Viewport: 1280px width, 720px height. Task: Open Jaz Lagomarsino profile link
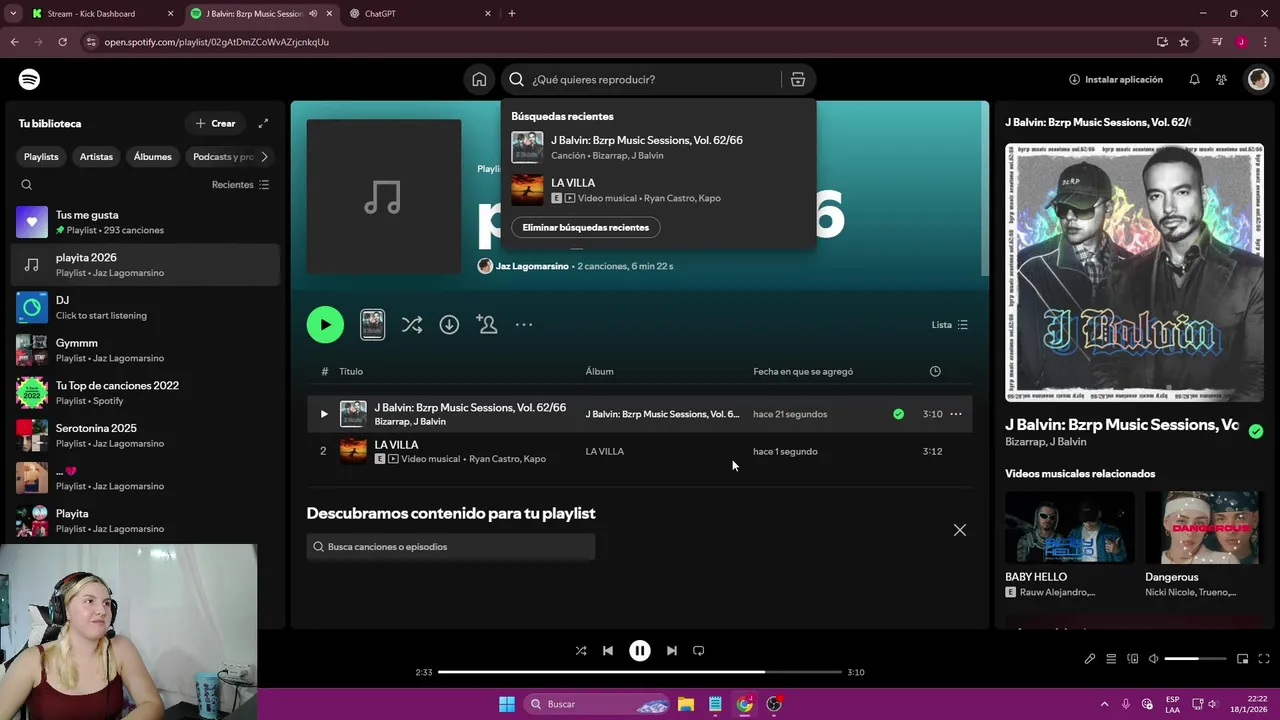pyautogui.click(x=532, y=266)
